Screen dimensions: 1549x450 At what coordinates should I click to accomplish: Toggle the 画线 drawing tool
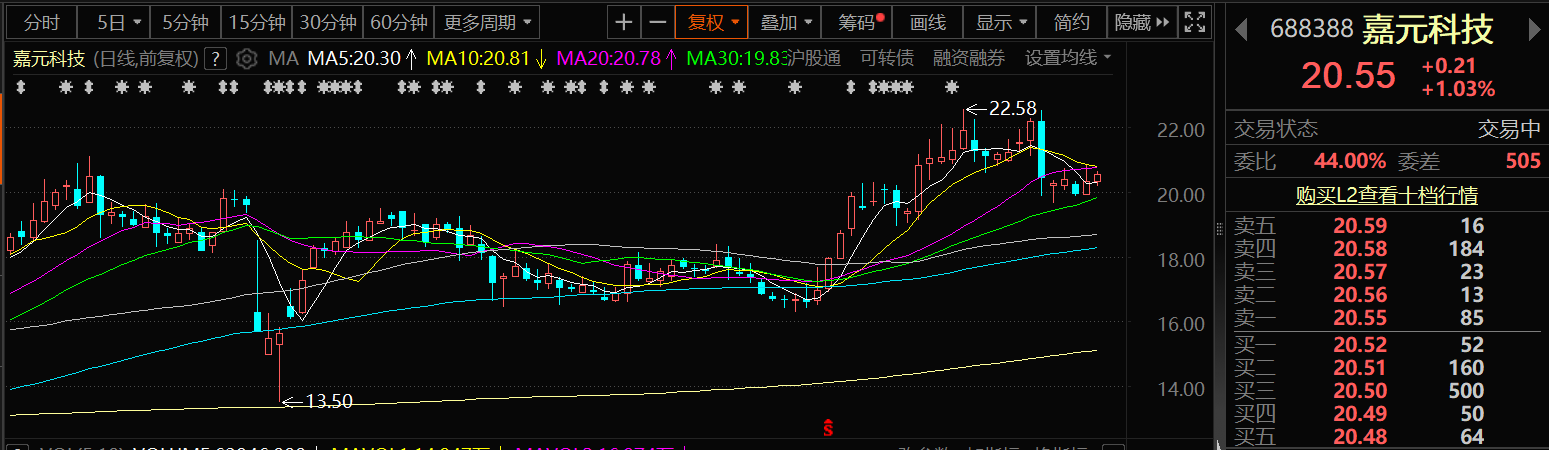[928, 22]
